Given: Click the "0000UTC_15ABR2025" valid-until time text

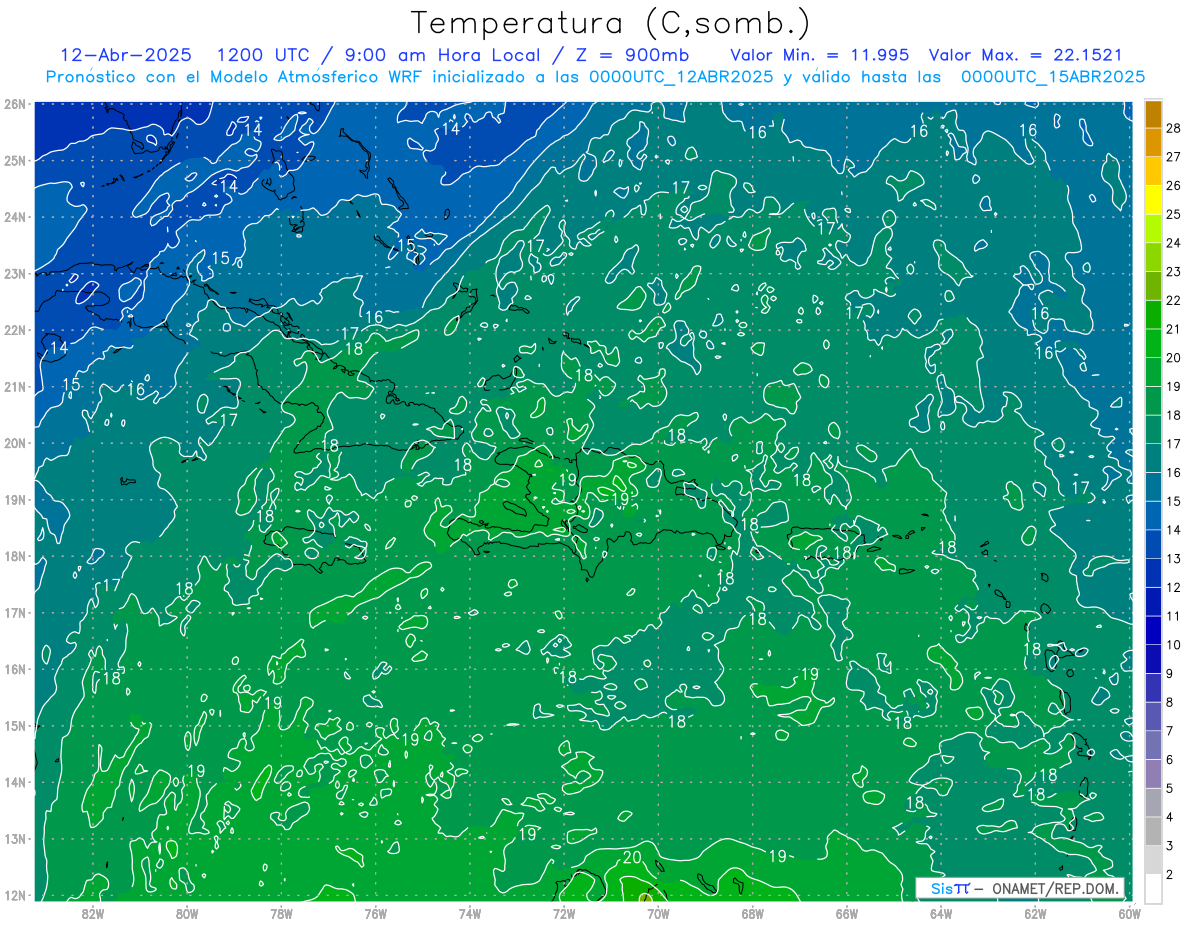Looking at the screenshot, I should point(1052,77).
